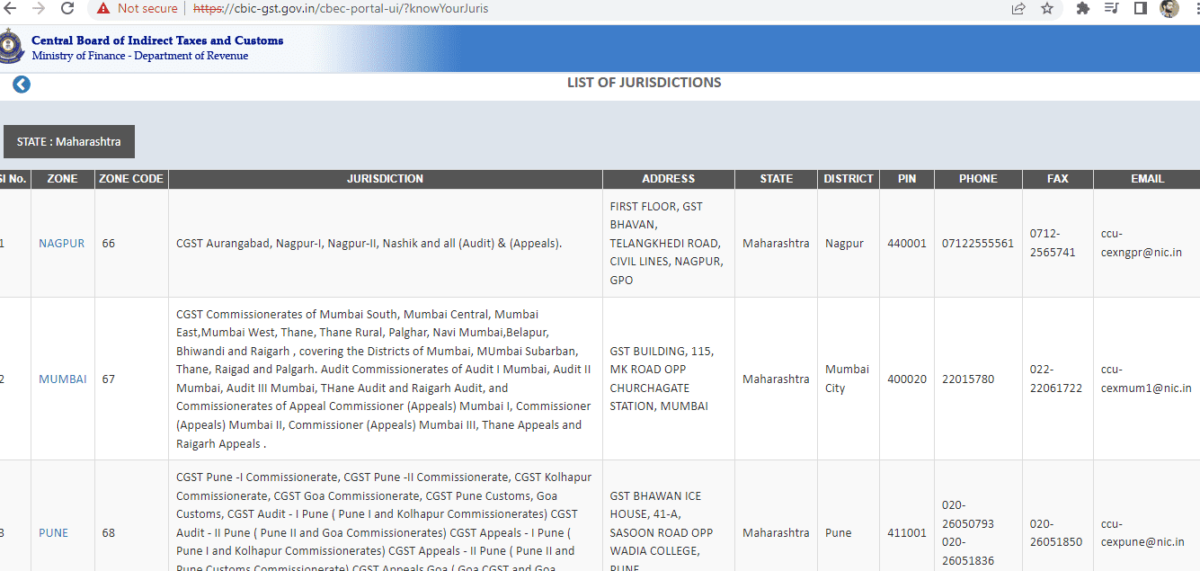Bookmark this page with star icon
Viewport: 1200px width, 571px height.
click(x=1047, y=9)
